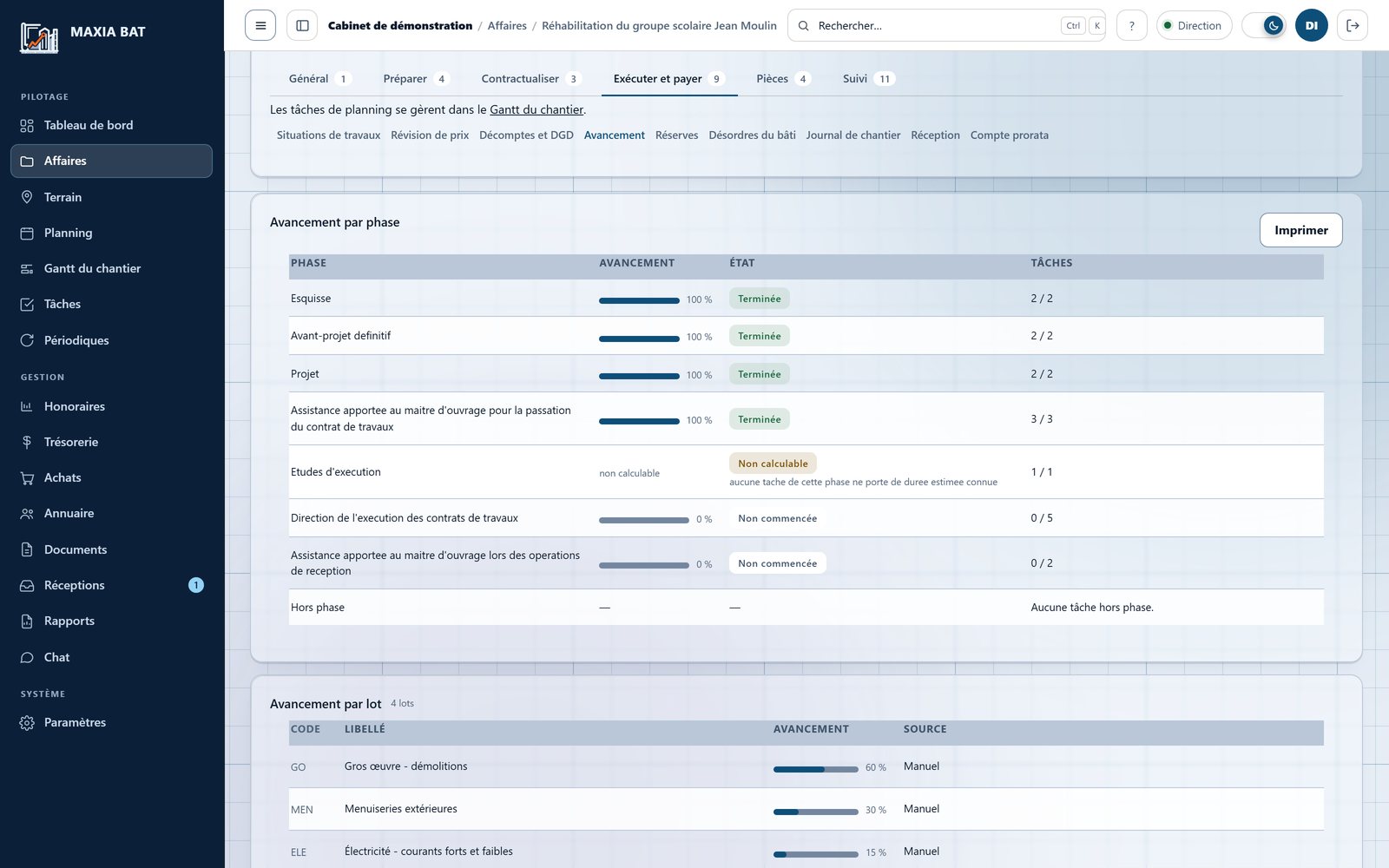Open Achats page
The image size is (1389, 868).
pyautogui.click(x=111, y=477)
